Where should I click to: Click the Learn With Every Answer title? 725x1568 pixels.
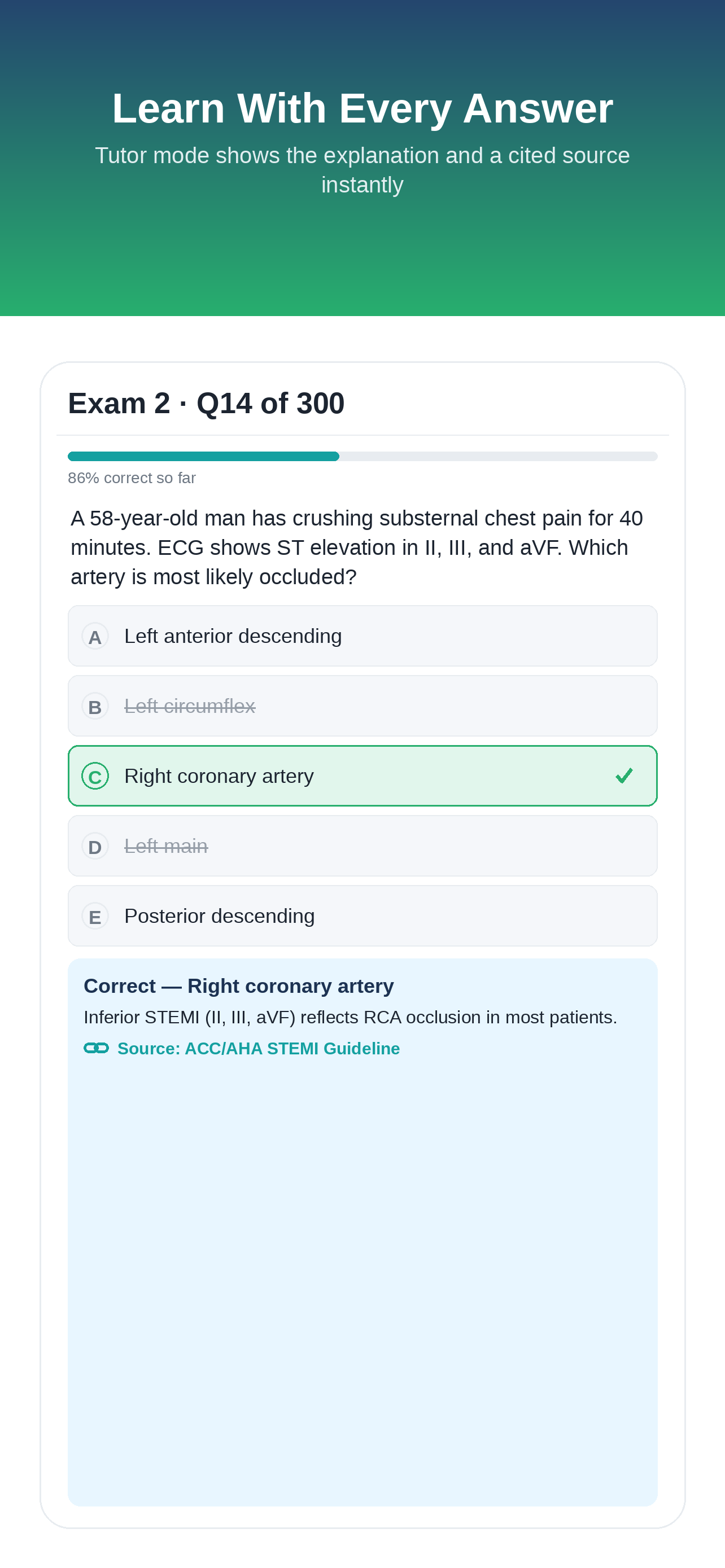[x=362, y=108]
